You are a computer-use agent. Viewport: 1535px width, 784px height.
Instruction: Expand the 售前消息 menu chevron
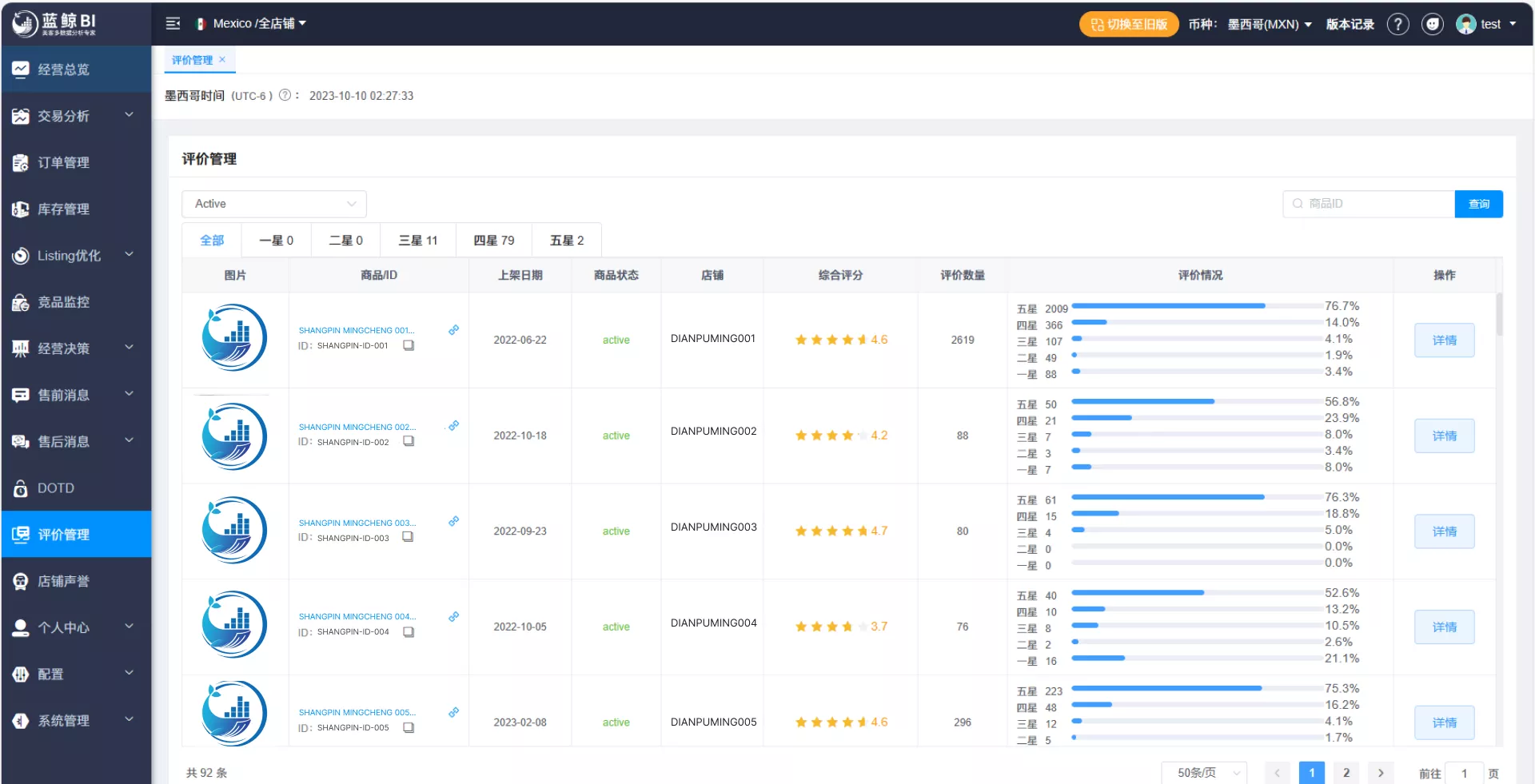click(x=129, y=394)
